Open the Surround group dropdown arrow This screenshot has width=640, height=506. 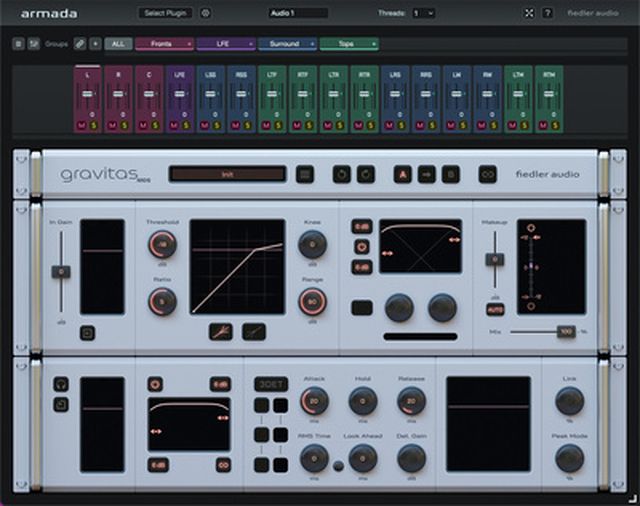click(x=312, y=44)
